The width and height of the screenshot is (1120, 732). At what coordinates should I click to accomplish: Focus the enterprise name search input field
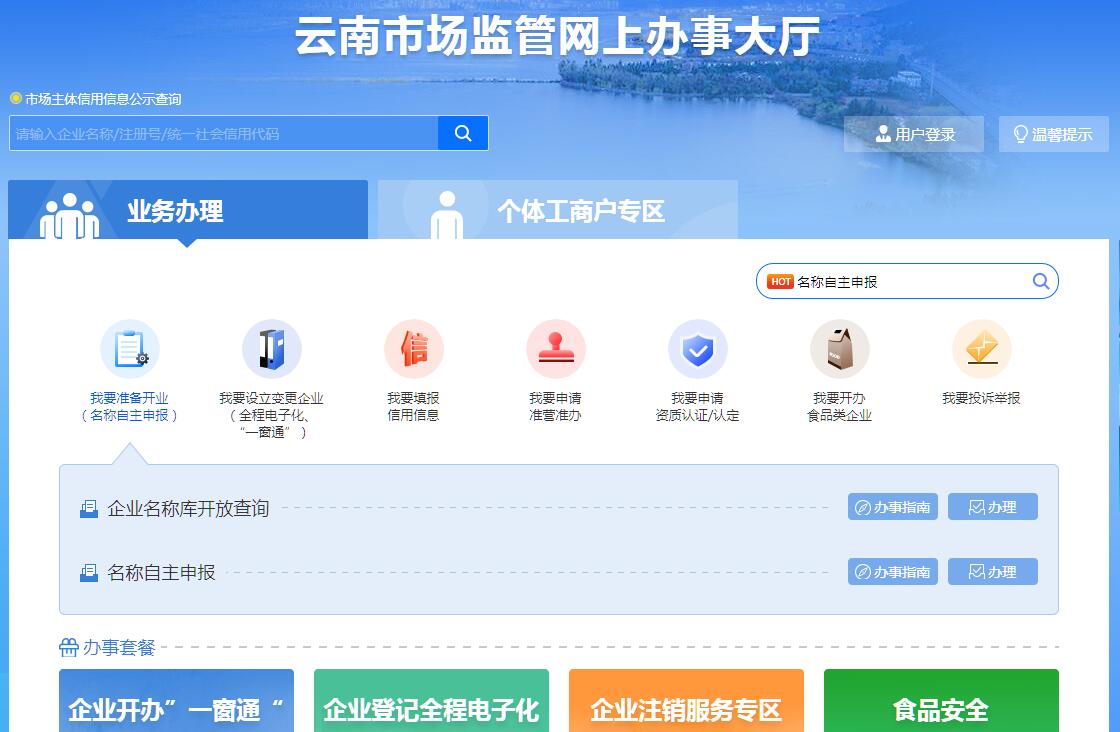pos(224,134)
